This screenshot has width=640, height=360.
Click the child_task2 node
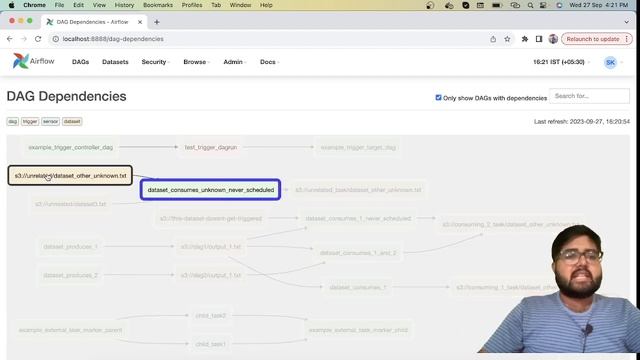tap(211, 316)
